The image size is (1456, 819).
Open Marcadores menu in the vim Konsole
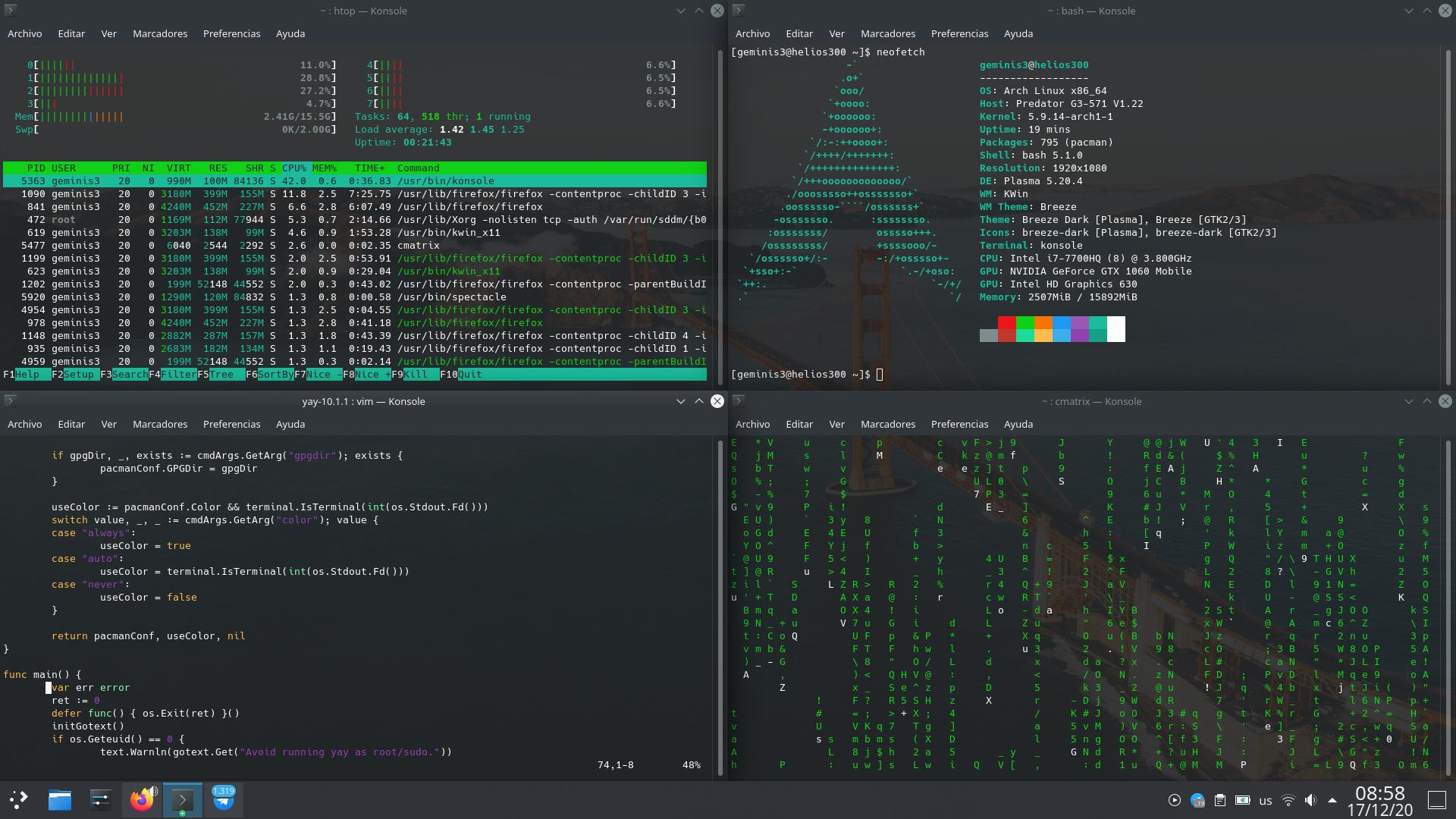[x=159, y=424]
